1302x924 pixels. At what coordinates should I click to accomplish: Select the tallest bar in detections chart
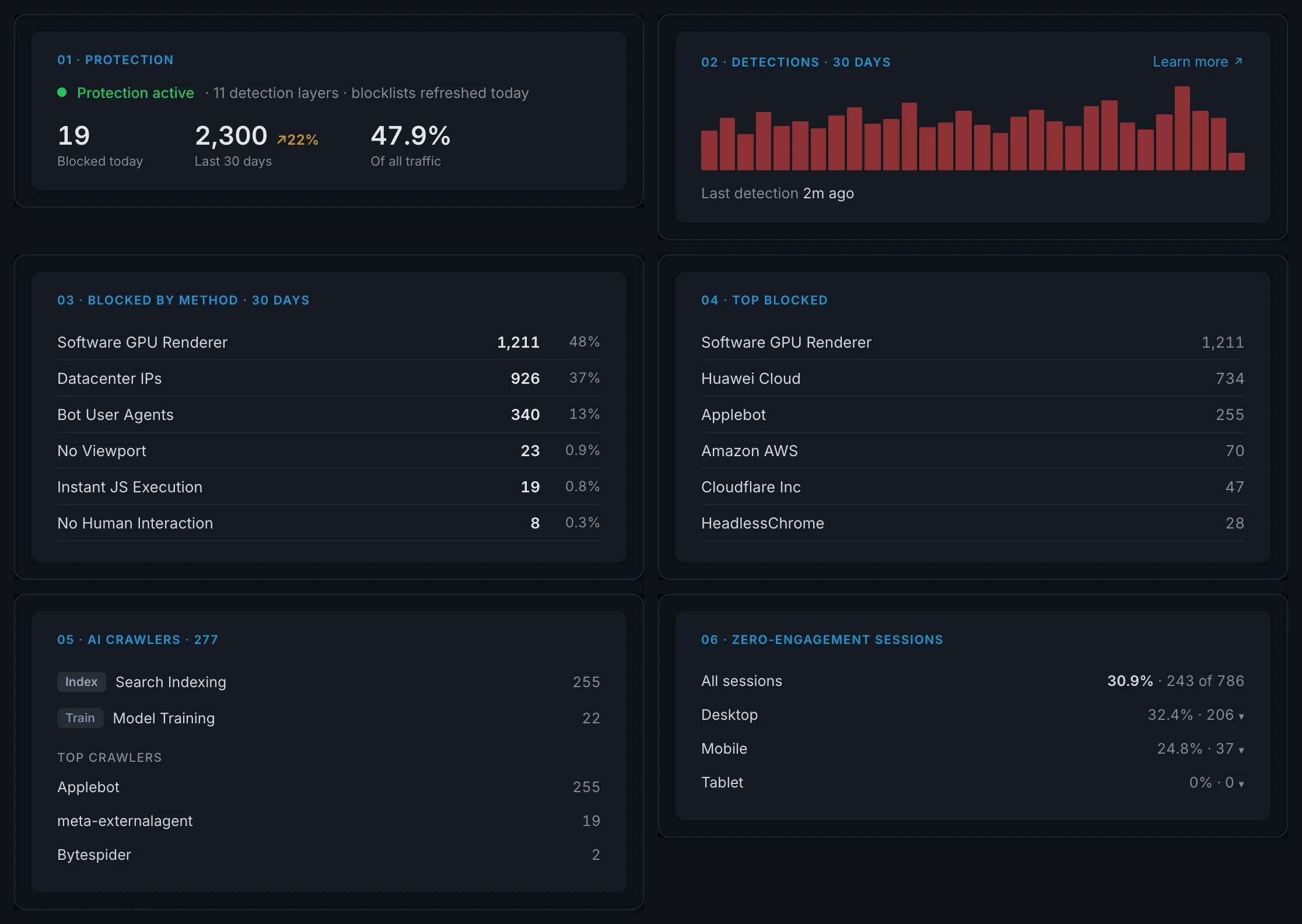pos(1182,128)
